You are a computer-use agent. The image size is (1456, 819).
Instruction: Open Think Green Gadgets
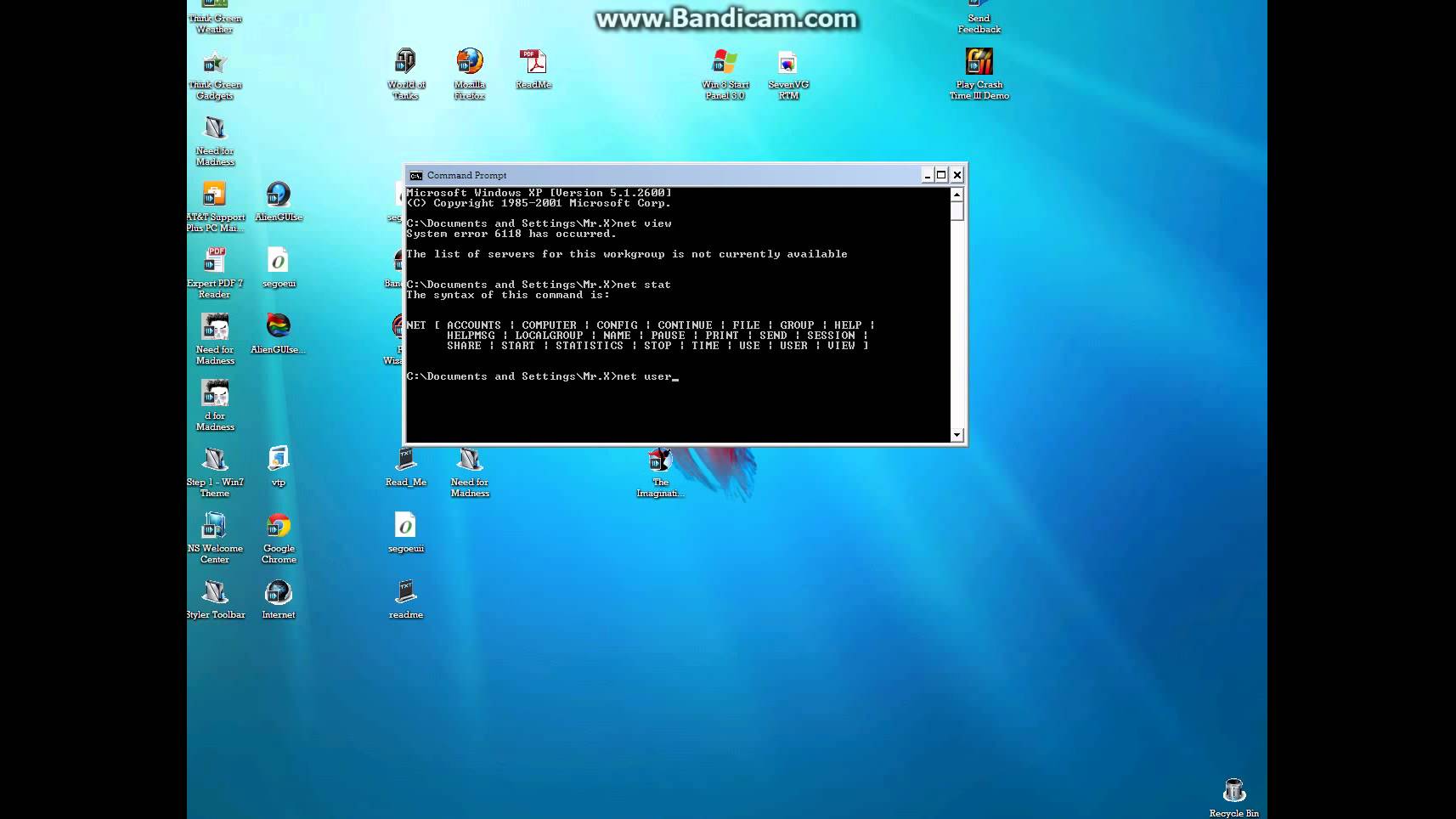pos(213,64)
